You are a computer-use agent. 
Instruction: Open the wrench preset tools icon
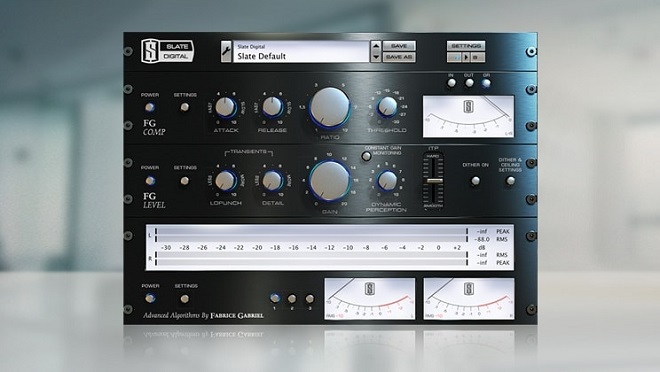[x=226, y=51]
